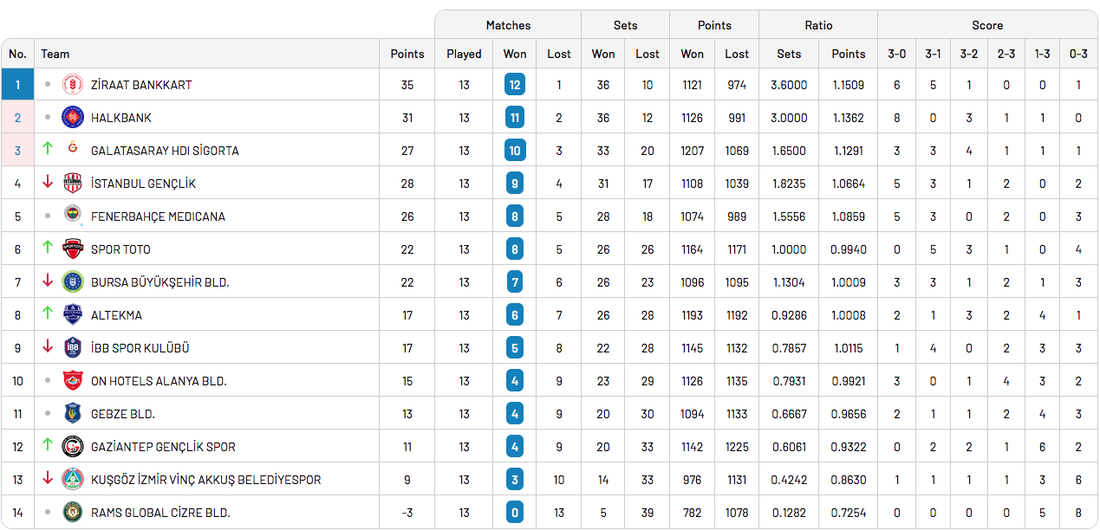Screen dimensions: 1100x530
Task: Click the Fenerbahçe Medicana team logo
Action: click(x=73, y=216)
